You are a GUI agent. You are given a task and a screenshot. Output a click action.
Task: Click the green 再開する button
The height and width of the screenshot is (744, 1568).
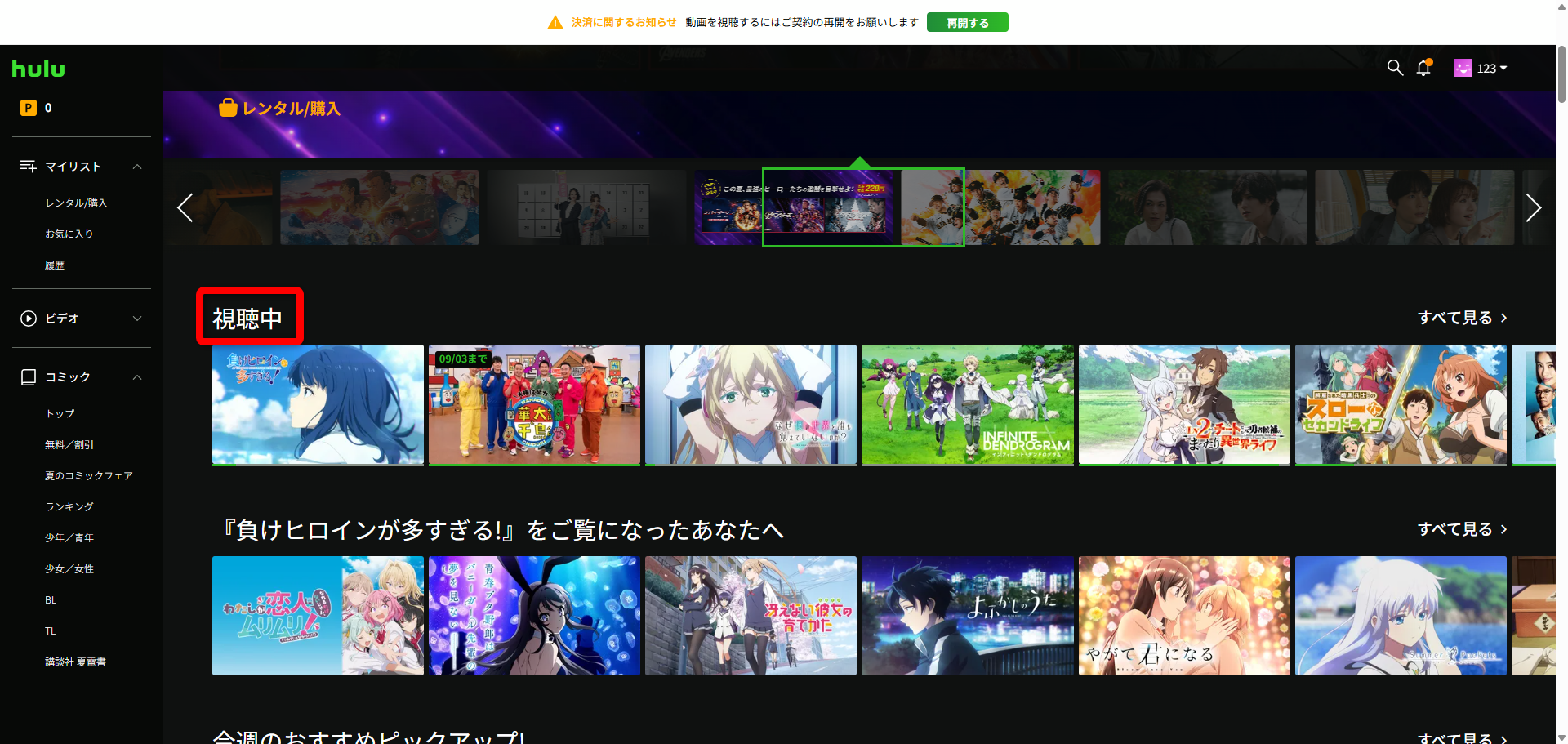[967, 23]
